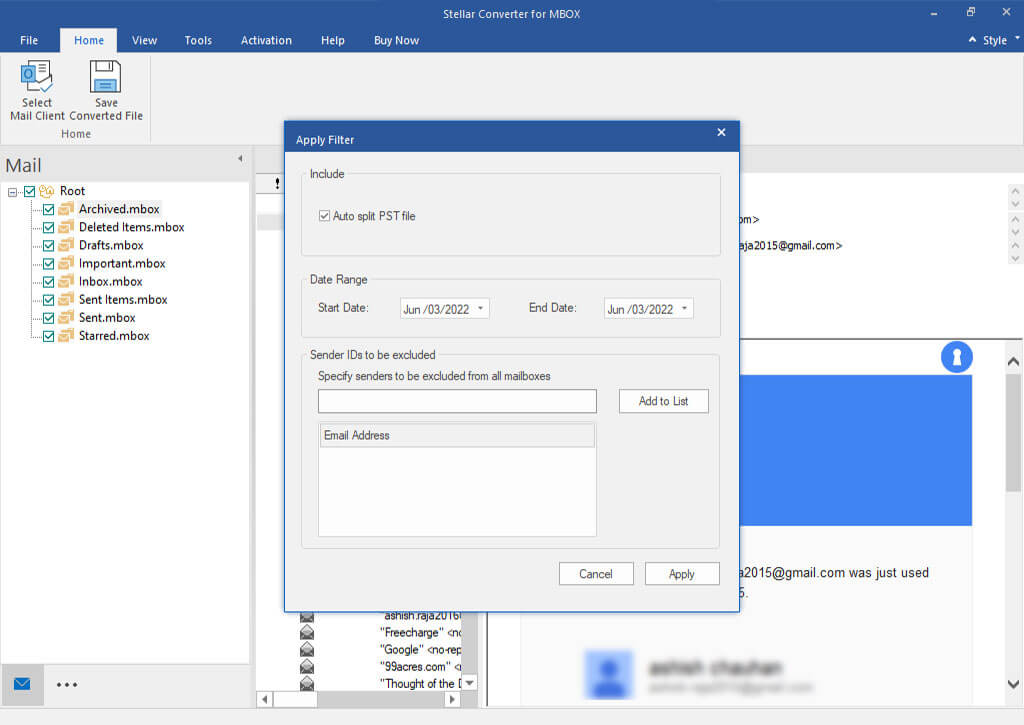Uncheck Starred.mbox checkbox
Image resolution: width=1024 pixels, height=725 pixels.
(x=48, y=336)
